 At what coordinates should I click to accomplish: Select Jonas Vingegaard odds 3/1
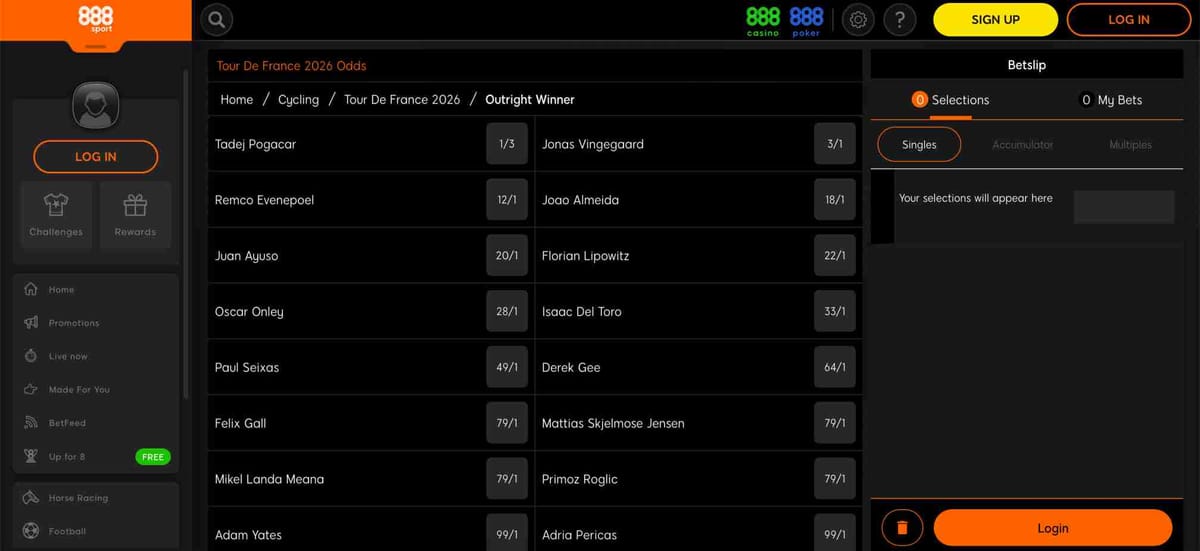click(835, 144)
